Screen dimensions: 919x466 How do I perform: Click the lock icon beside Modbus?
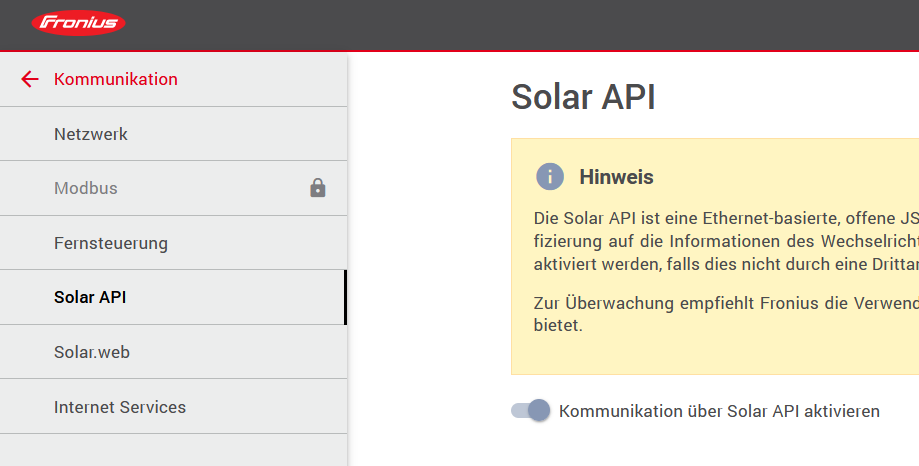coord(318,188)
